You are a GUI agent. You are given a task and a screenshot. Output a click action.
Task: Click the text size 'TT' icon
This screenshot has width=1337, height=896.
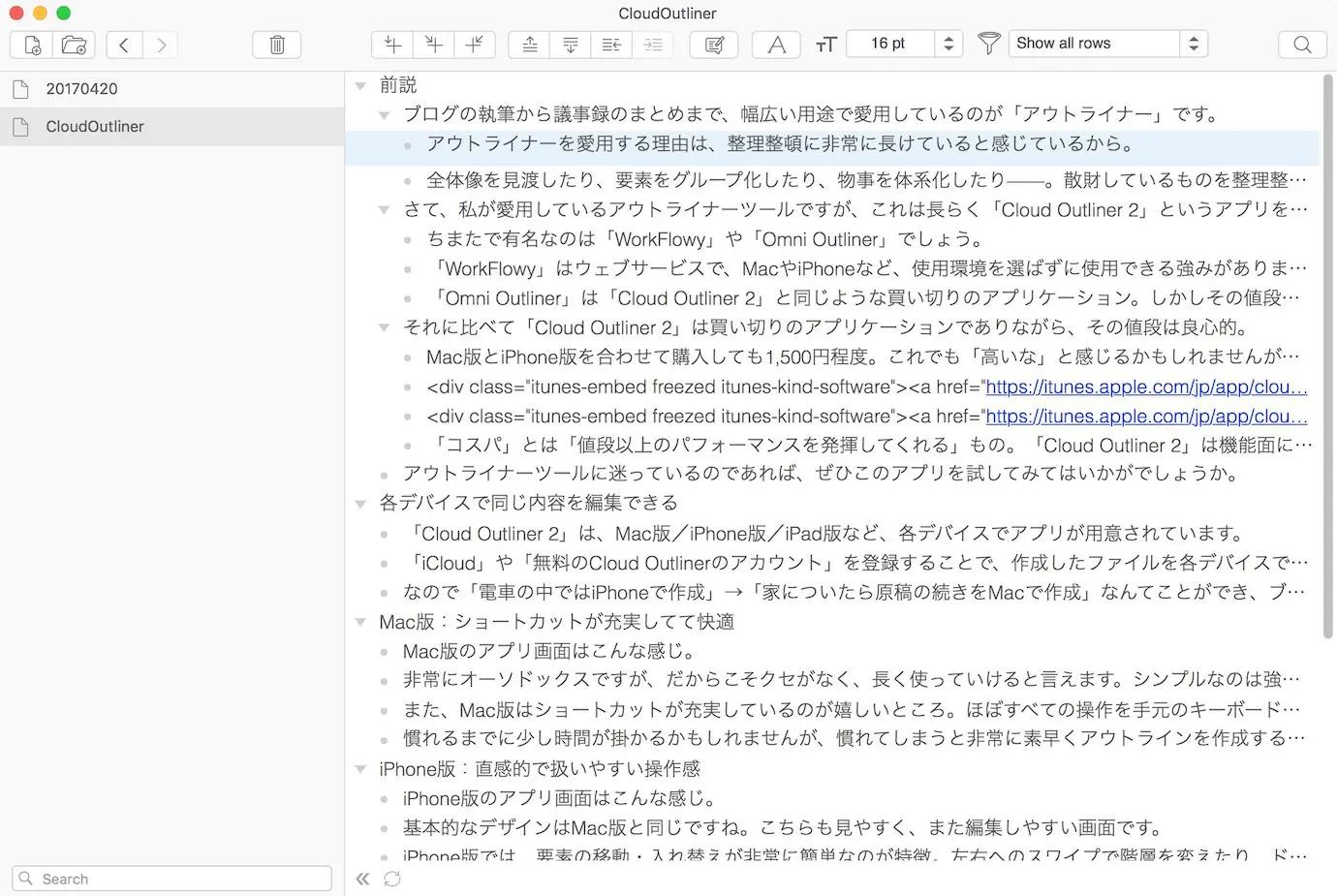coord(825,45)
